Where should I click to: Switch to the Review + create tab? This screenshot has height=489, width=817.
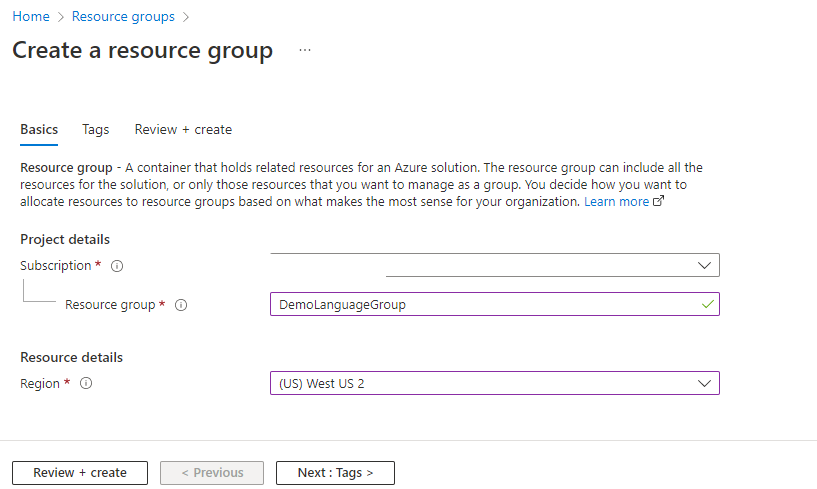[183, 129]
